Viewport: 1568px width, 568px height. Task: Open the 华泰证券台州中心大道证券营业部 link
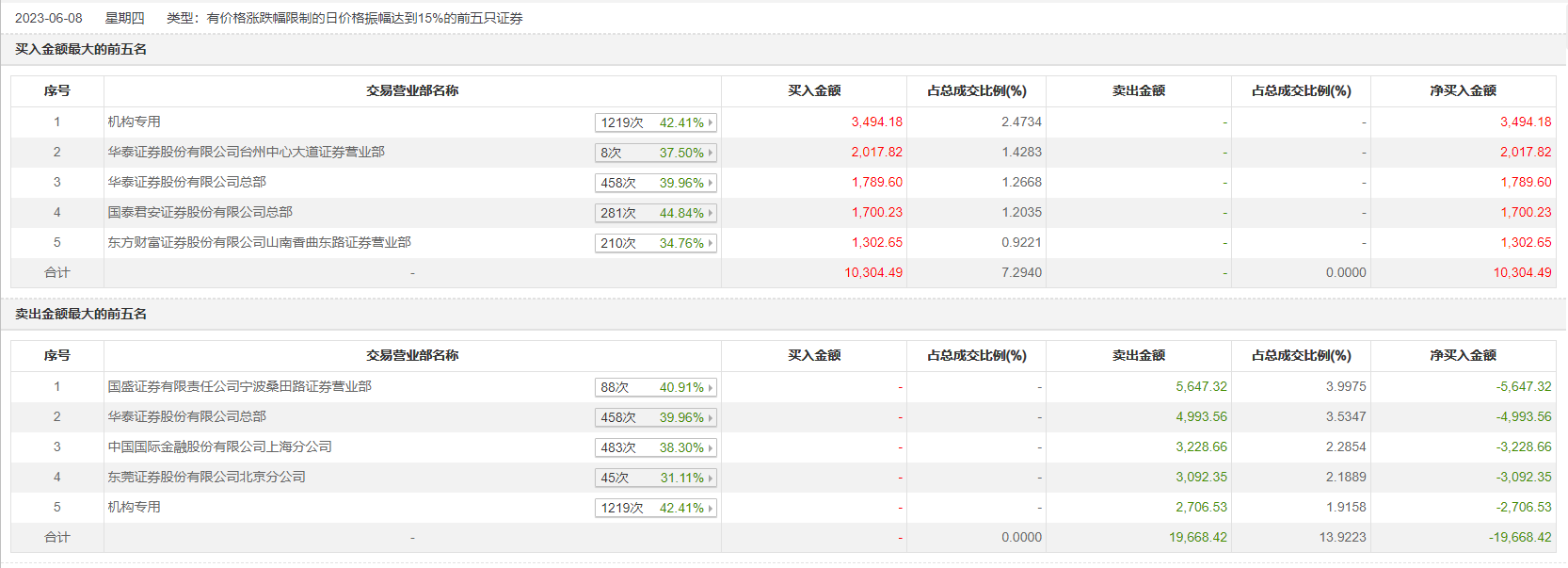point(246,152)
